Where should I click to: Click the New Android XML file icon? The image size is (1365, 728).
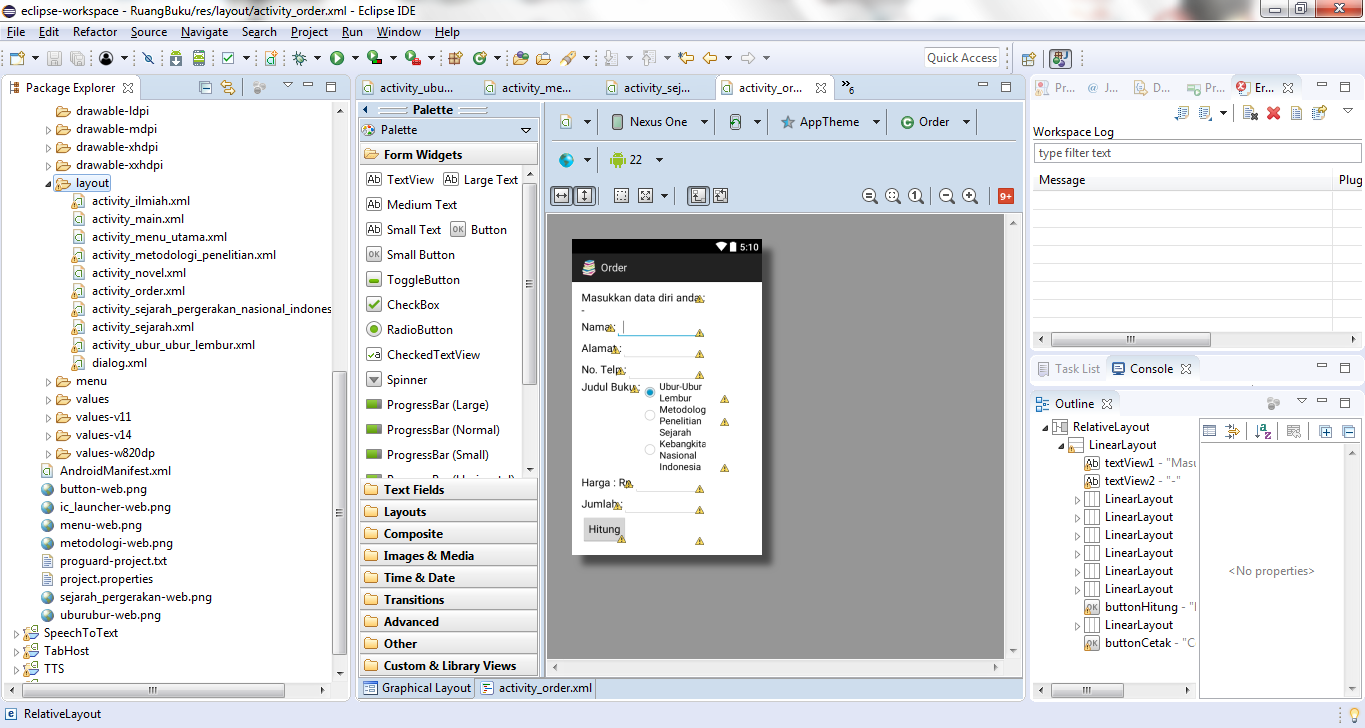271,59
